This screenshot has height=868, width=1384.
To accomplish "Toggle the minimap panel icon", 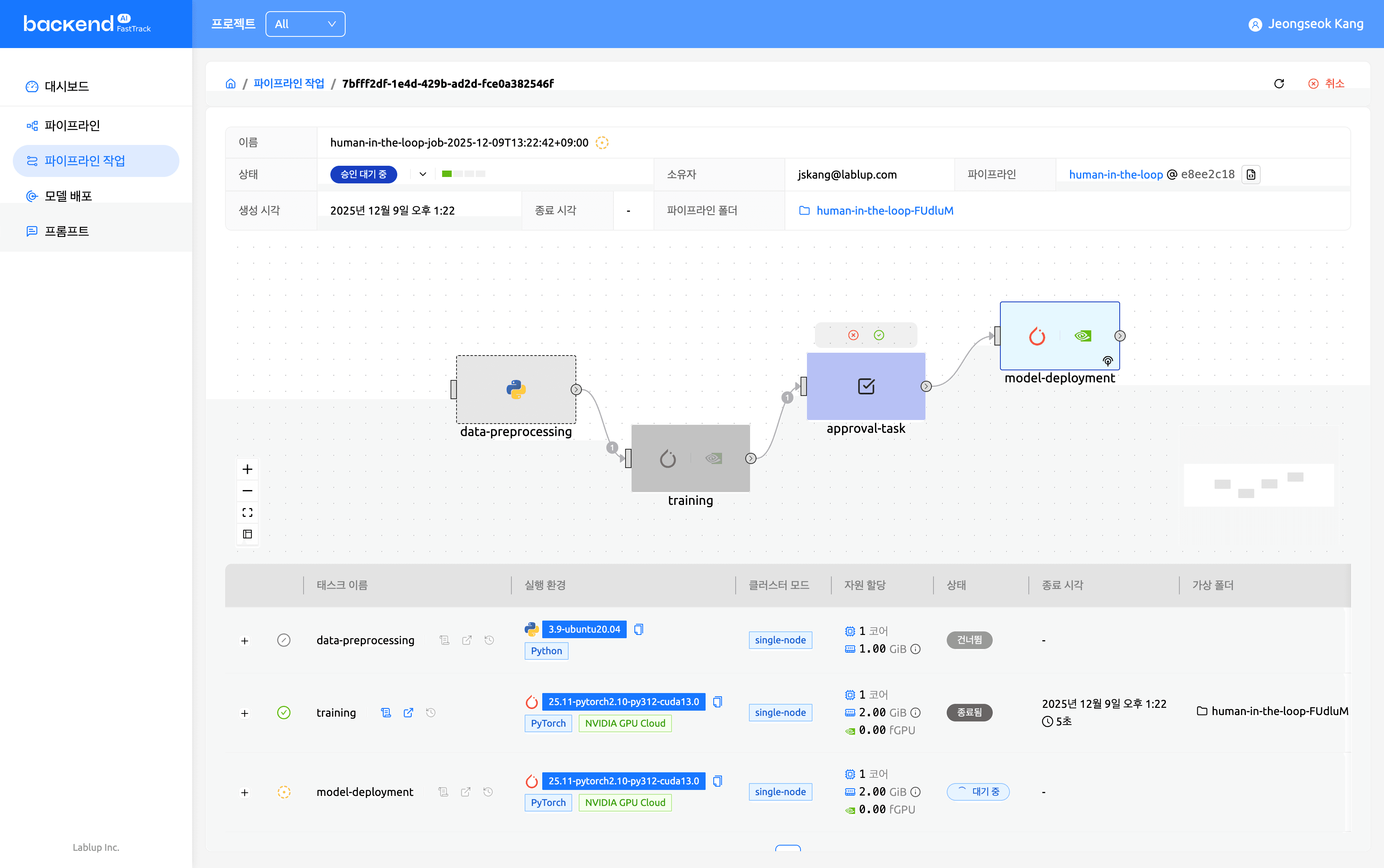I will pyautogui.click(x=247, y=534).
